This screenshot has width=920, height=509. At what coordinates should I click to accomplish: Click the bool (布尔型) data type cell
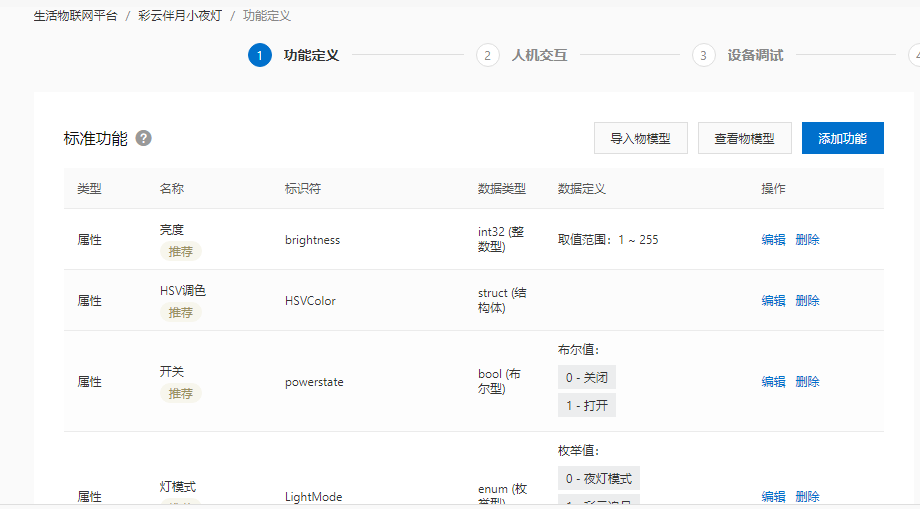point(499,381)
